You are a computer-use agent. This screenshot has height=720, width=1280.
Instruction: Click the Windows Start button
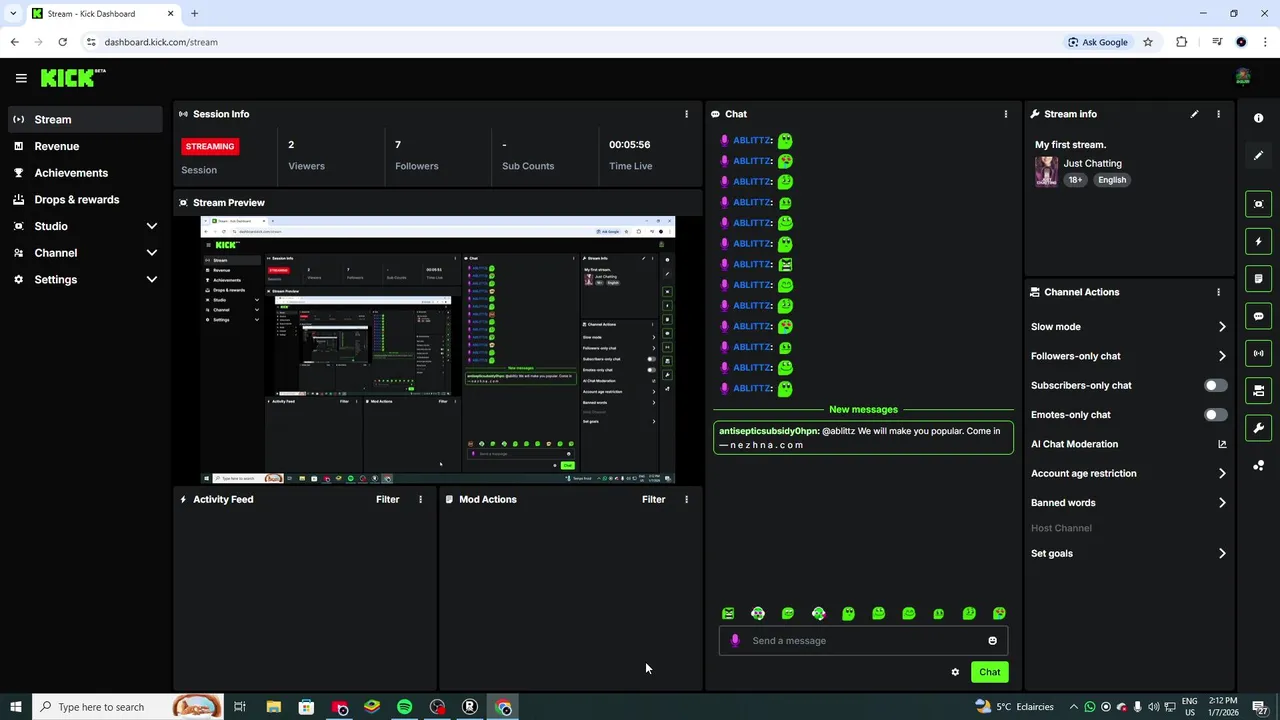[15, 707]
